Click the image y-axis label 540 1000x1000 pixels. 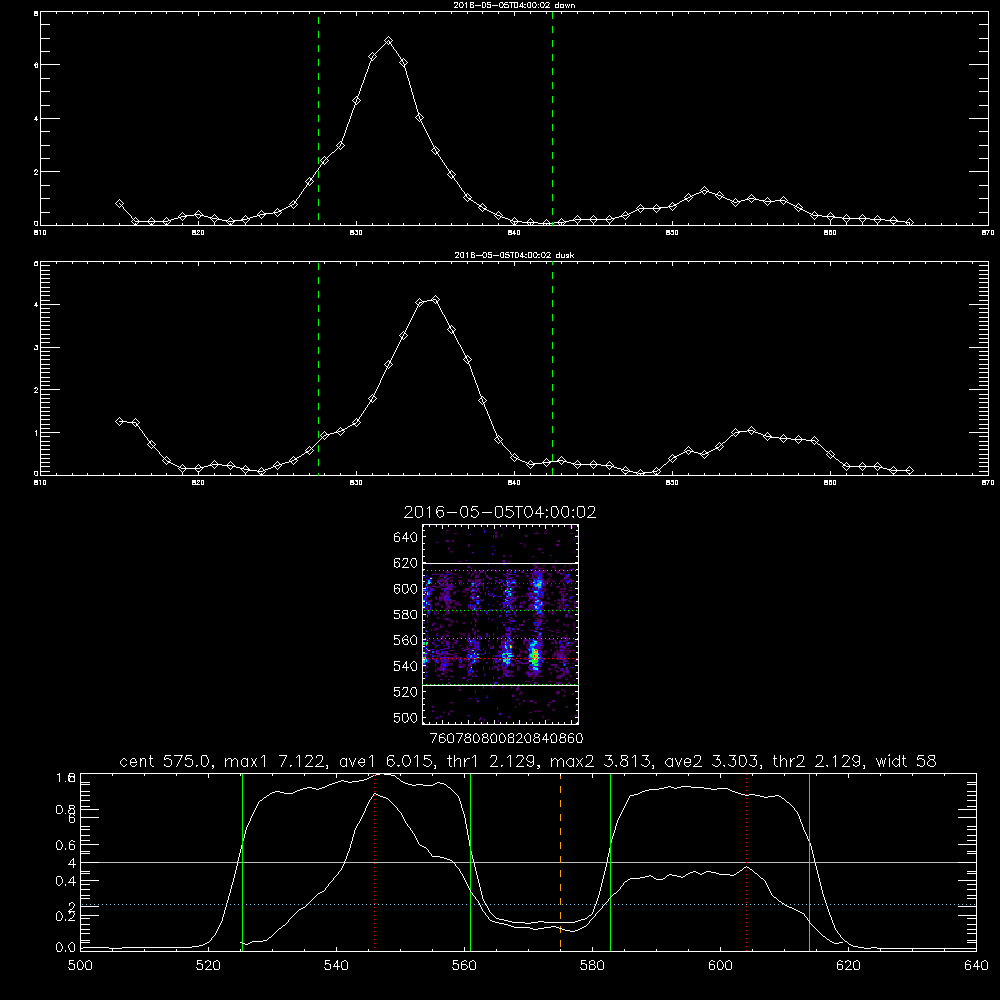[406, 666]
